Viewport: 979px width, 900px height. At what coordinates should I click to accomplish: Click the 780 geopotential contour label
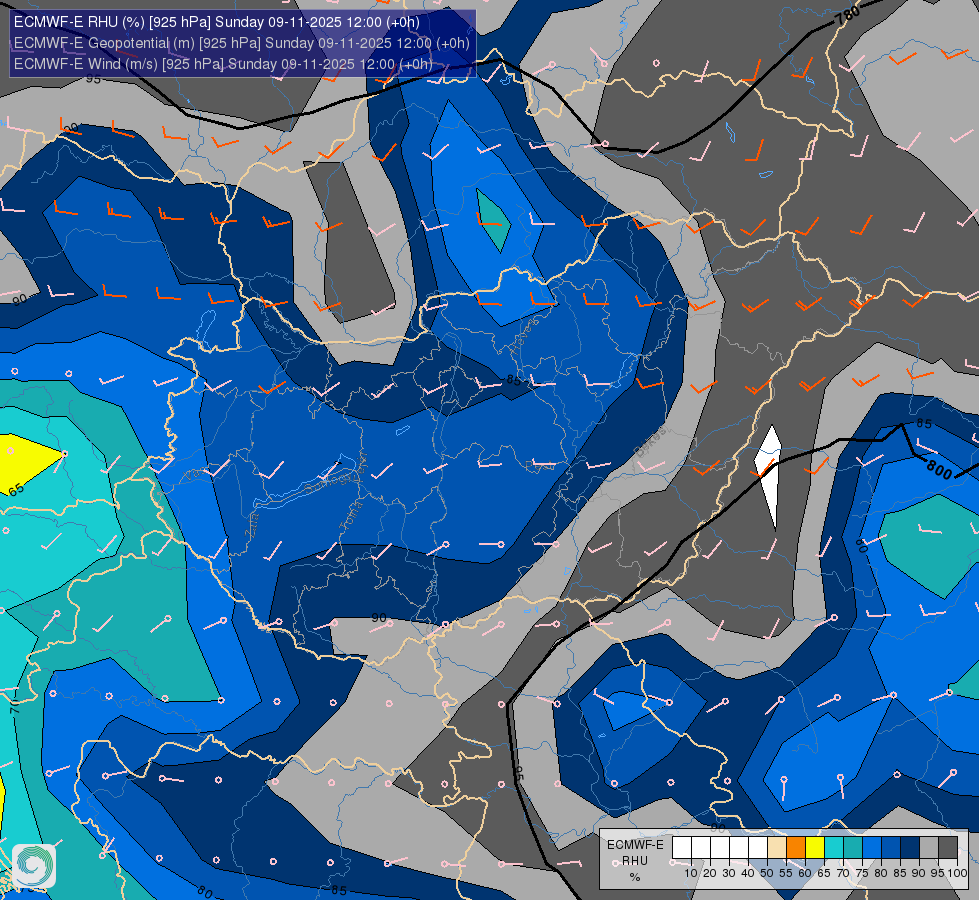(x=849, y=14)
